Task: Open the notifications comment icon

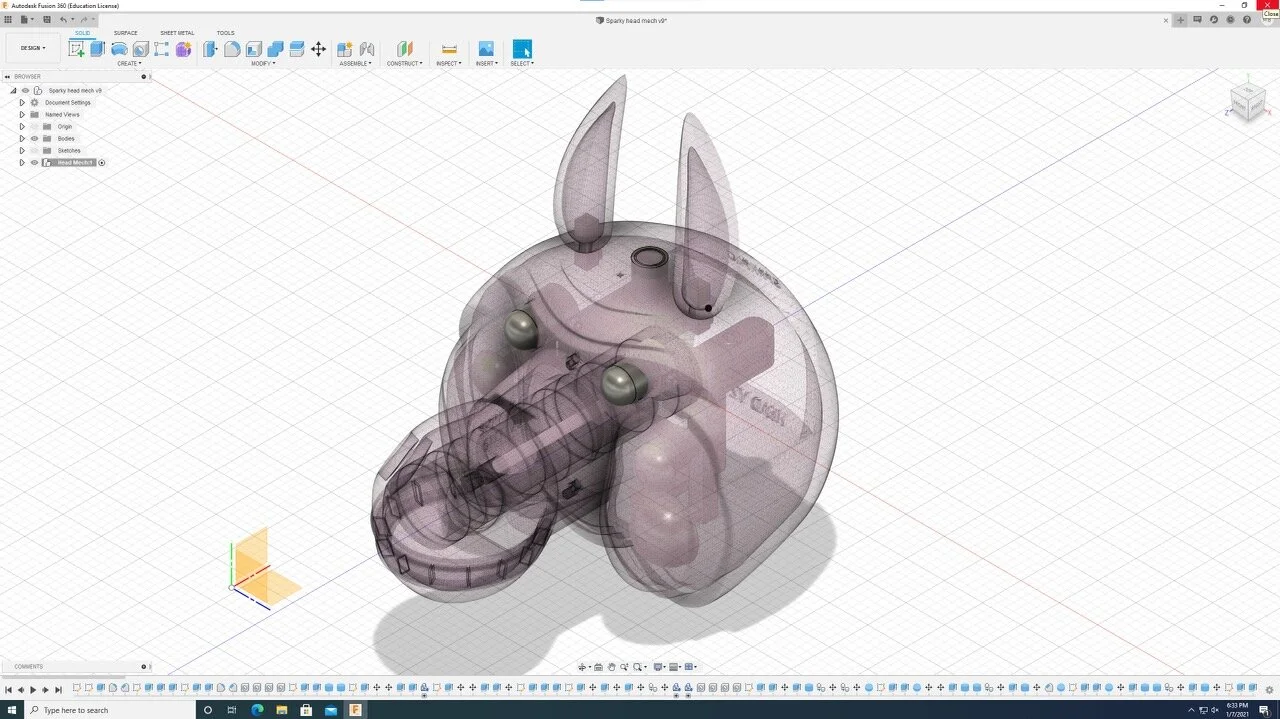Action: coord(1197,20)
